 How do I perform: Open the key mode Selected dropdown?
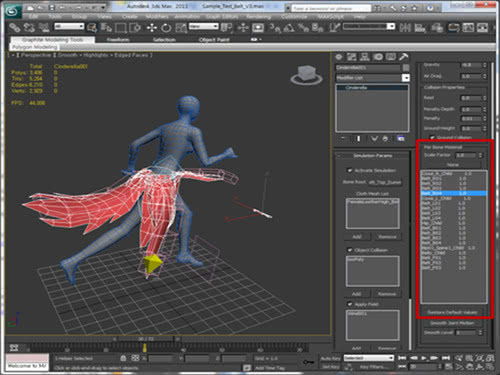pyautogui.click(x=369, y=358)
